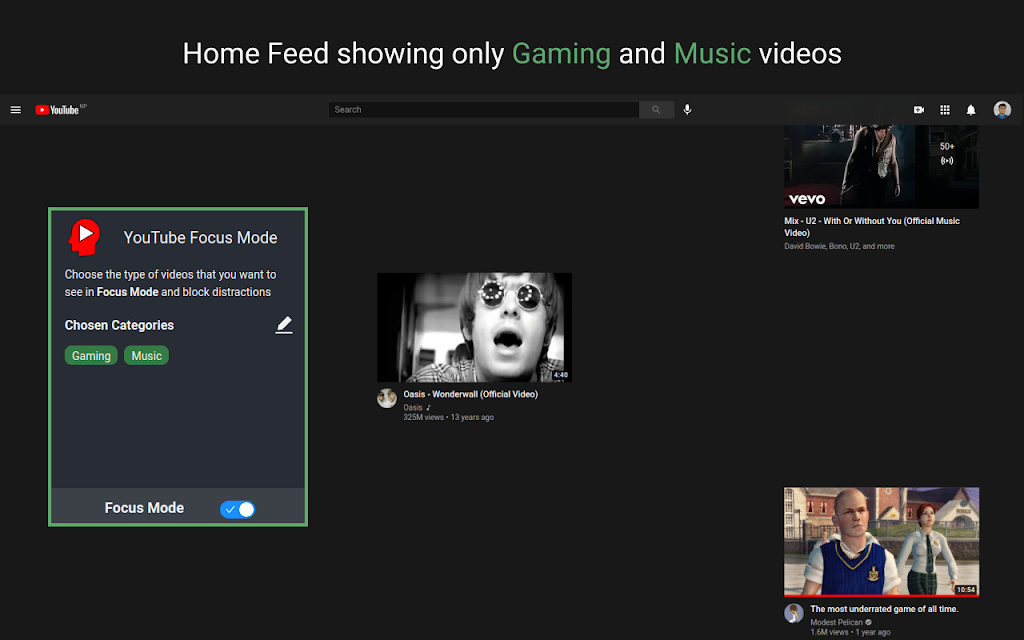Open the YouTube apps grid icon
1024x640 pixels.
point(945,110)
